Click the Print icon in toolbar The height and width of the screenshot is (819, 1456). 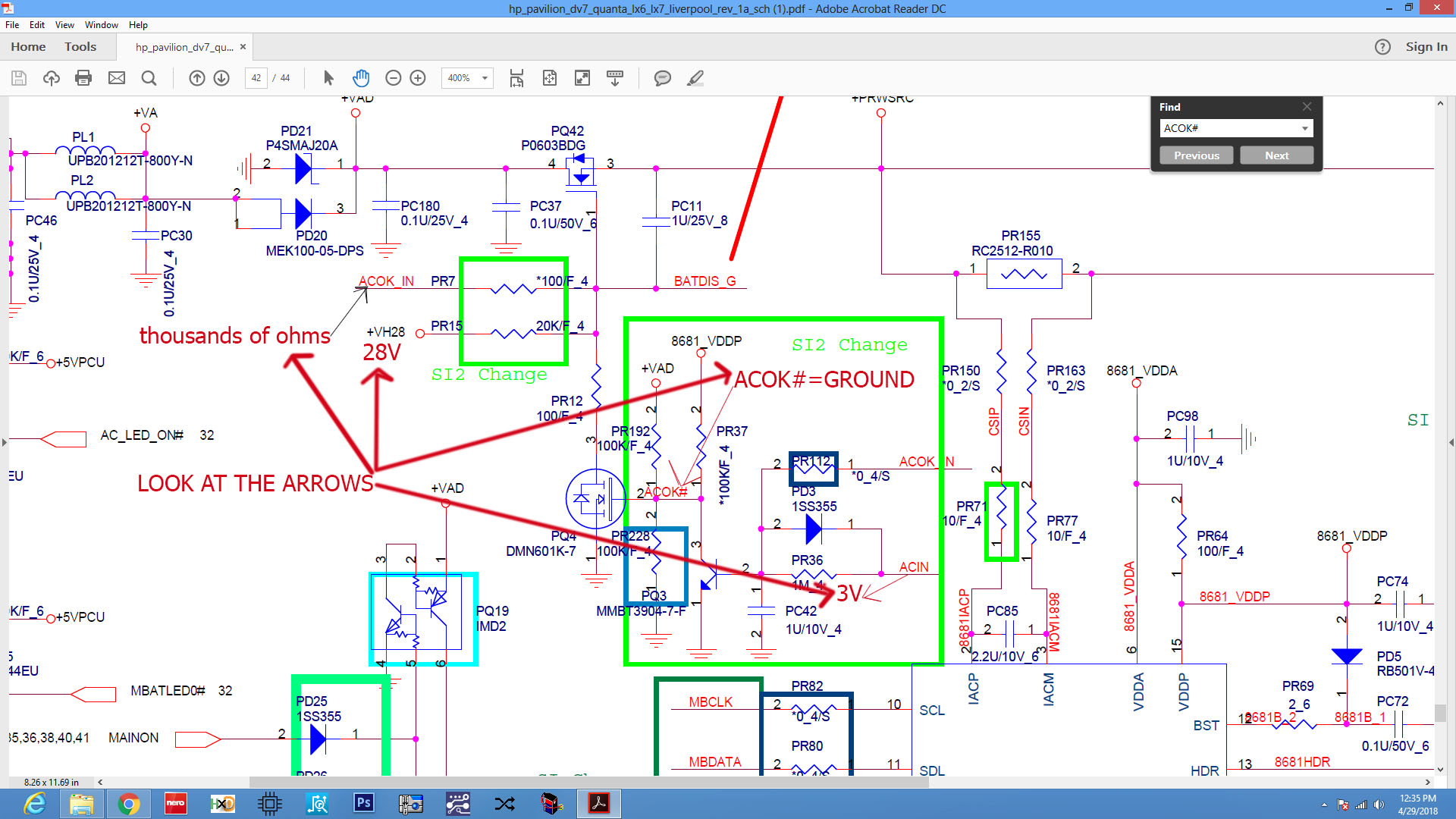pos(83,78)
